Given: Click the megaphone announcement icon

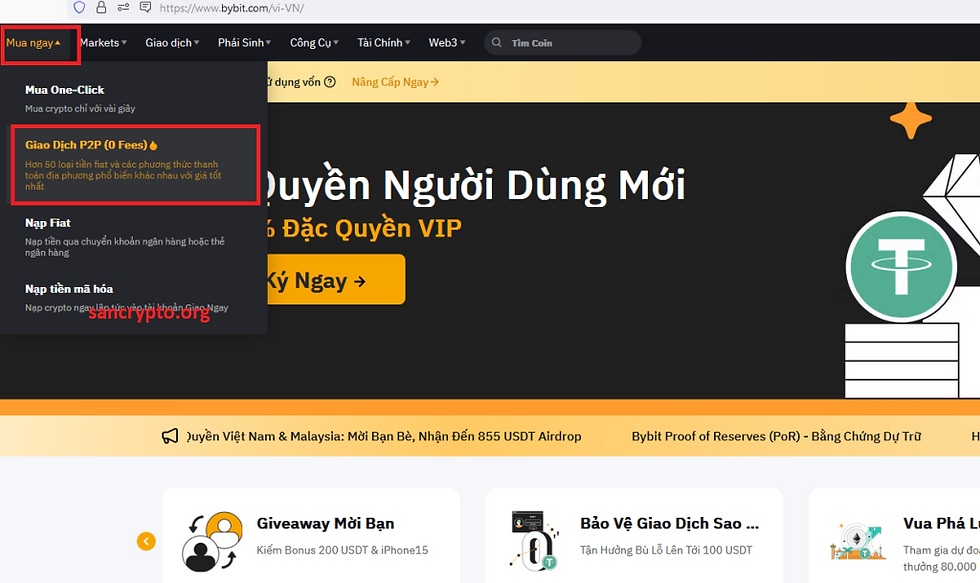Looking at the screenshot, I should click(170, 436).
